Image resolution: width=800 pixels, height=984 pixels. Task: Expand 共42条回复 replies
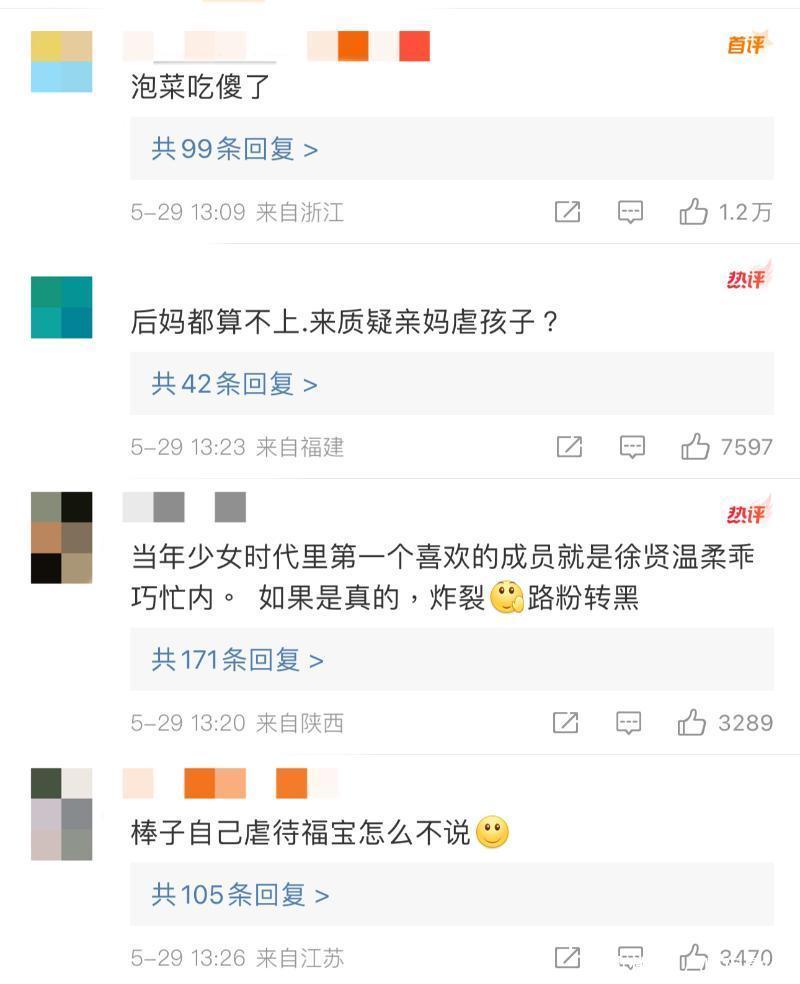click(234, 383)
